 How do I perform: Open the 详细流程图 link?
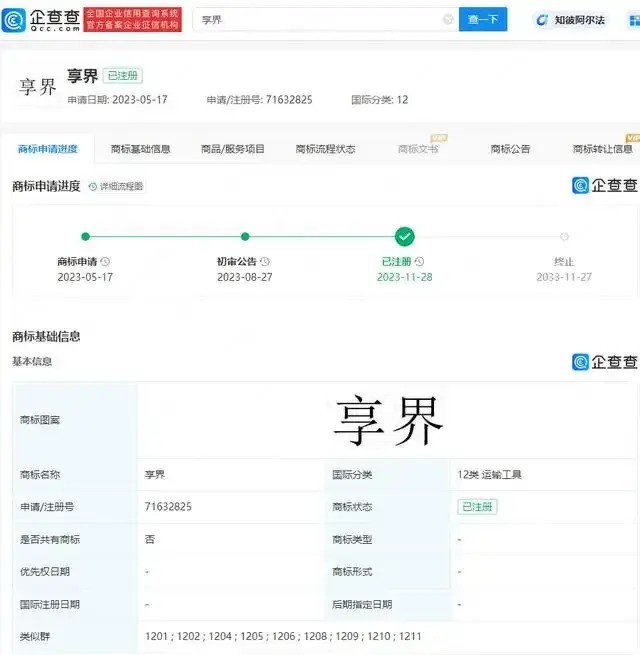pos(121,186)
